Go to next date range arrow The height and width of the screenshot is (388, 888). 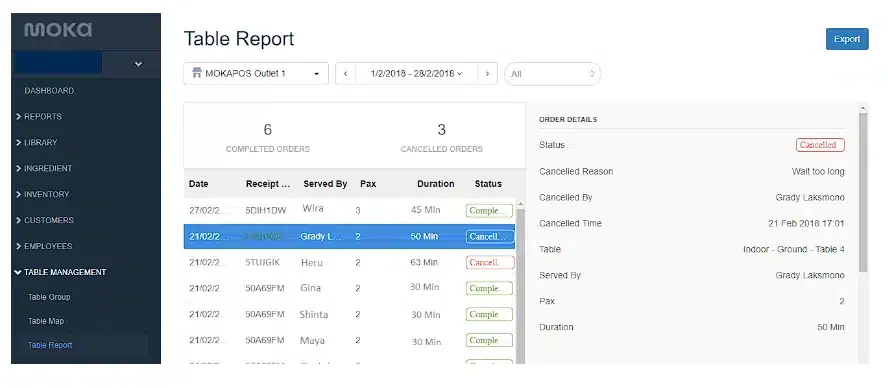(x=487, y=74)
